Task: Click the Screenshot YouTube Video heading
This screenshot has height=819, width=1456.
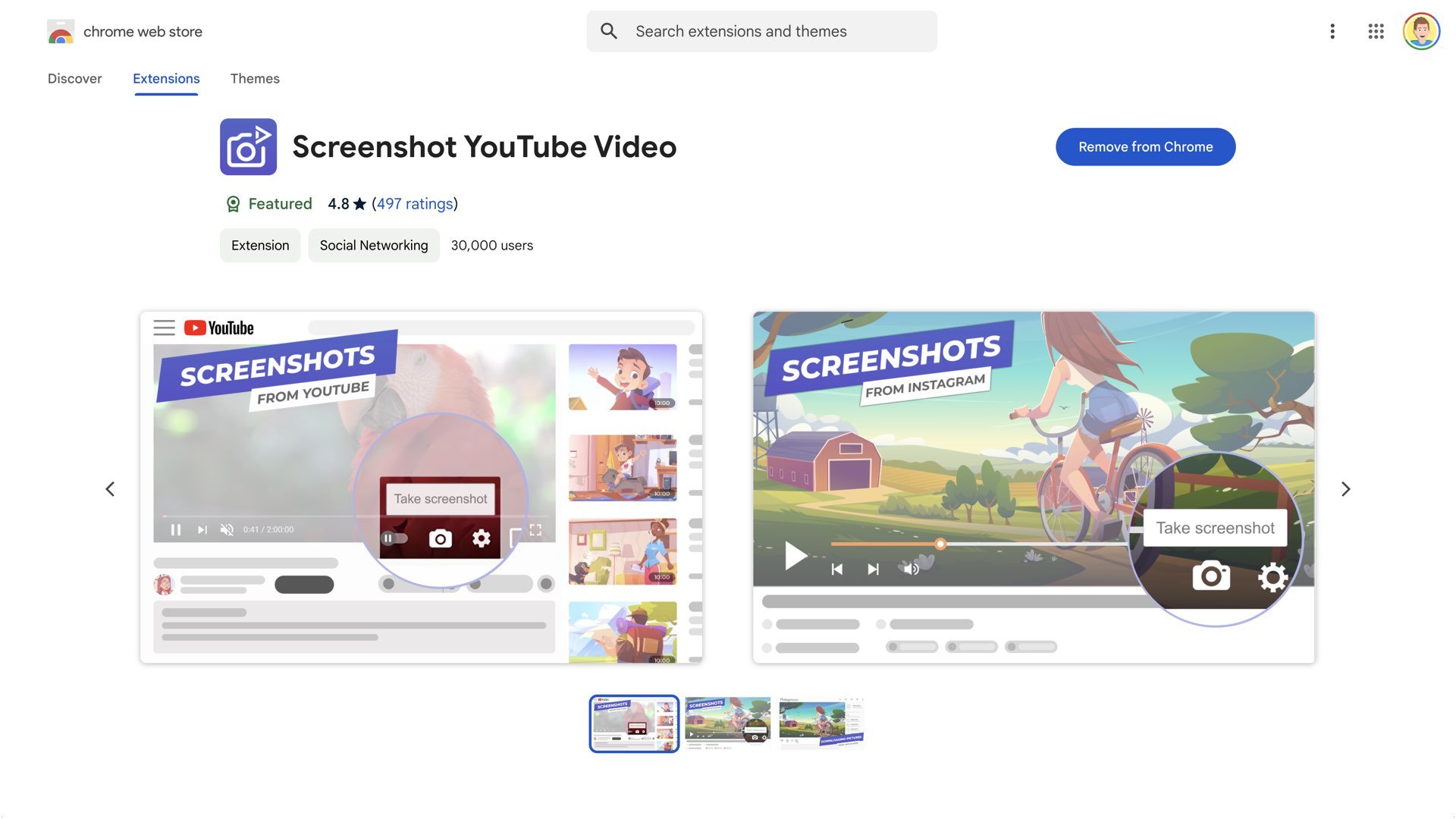Action: tap(484, 147)
